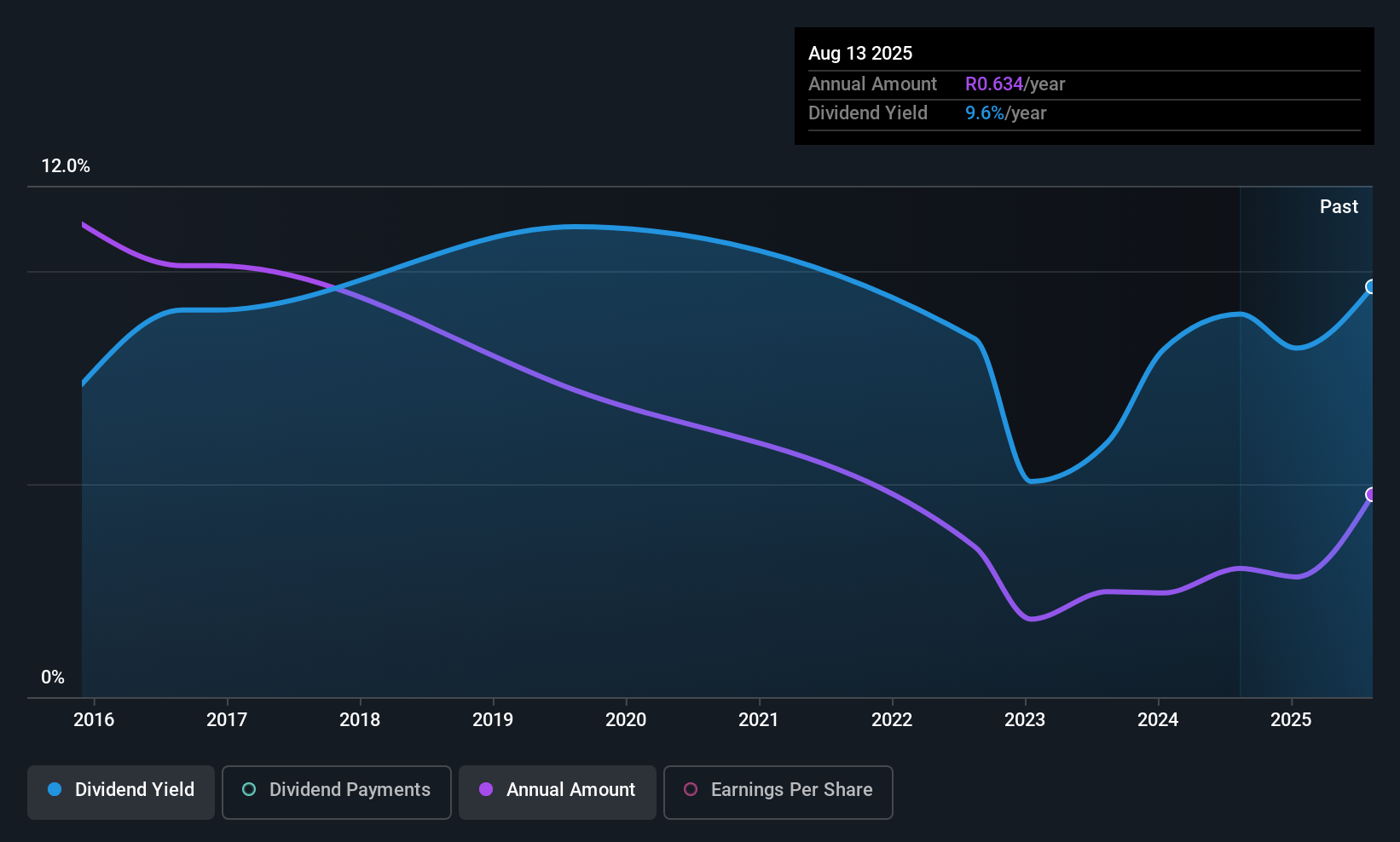1400x842 pixels.
Task: Toggle the Annual Amount legend button
Action: tap(558, 792)
